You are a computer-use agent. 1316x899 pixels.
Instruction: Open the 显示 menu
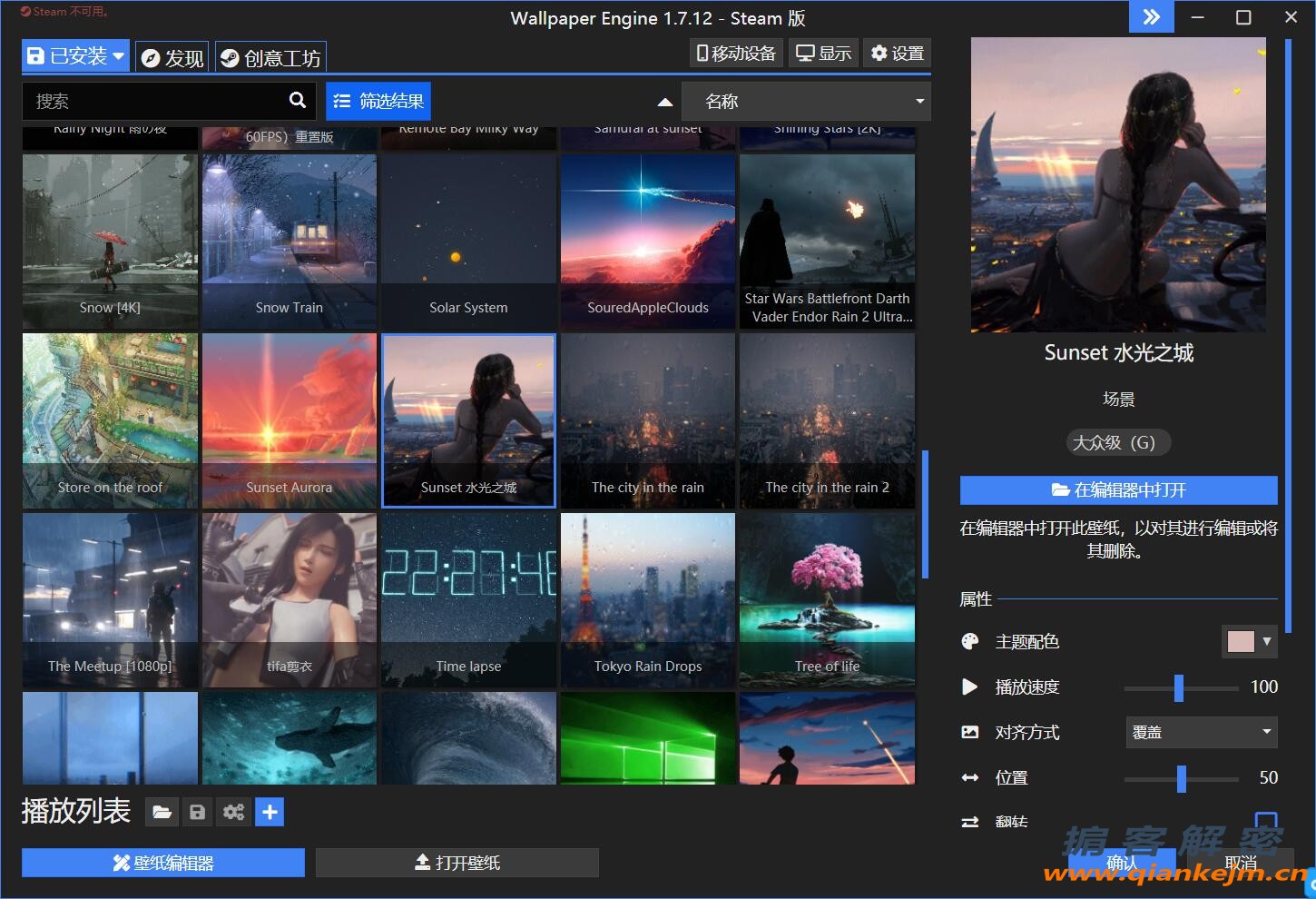pos(823,54)
